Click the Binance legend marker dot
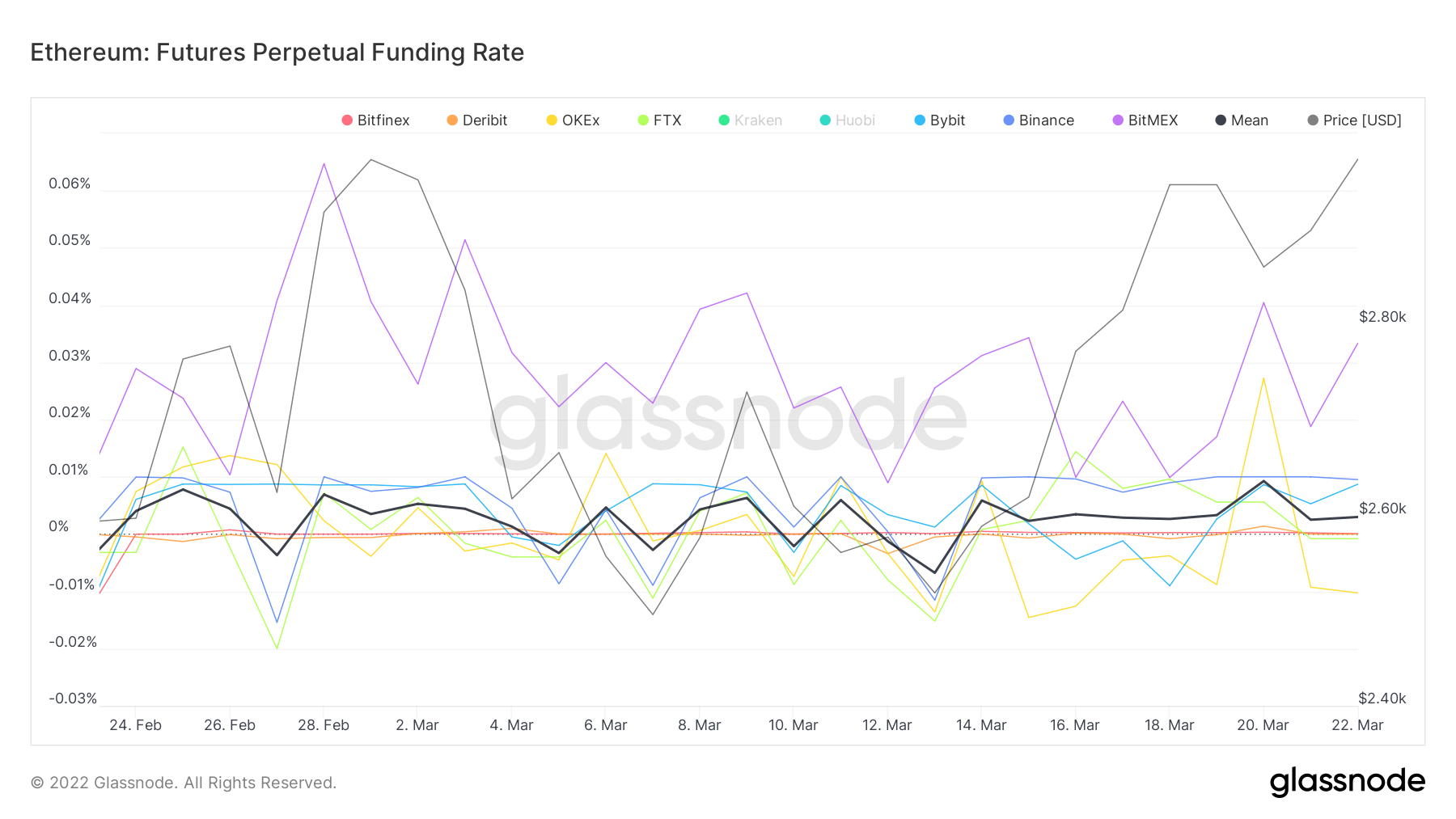The width and height of the screenshot is (1456, 819). click(x=1009, y=120)
